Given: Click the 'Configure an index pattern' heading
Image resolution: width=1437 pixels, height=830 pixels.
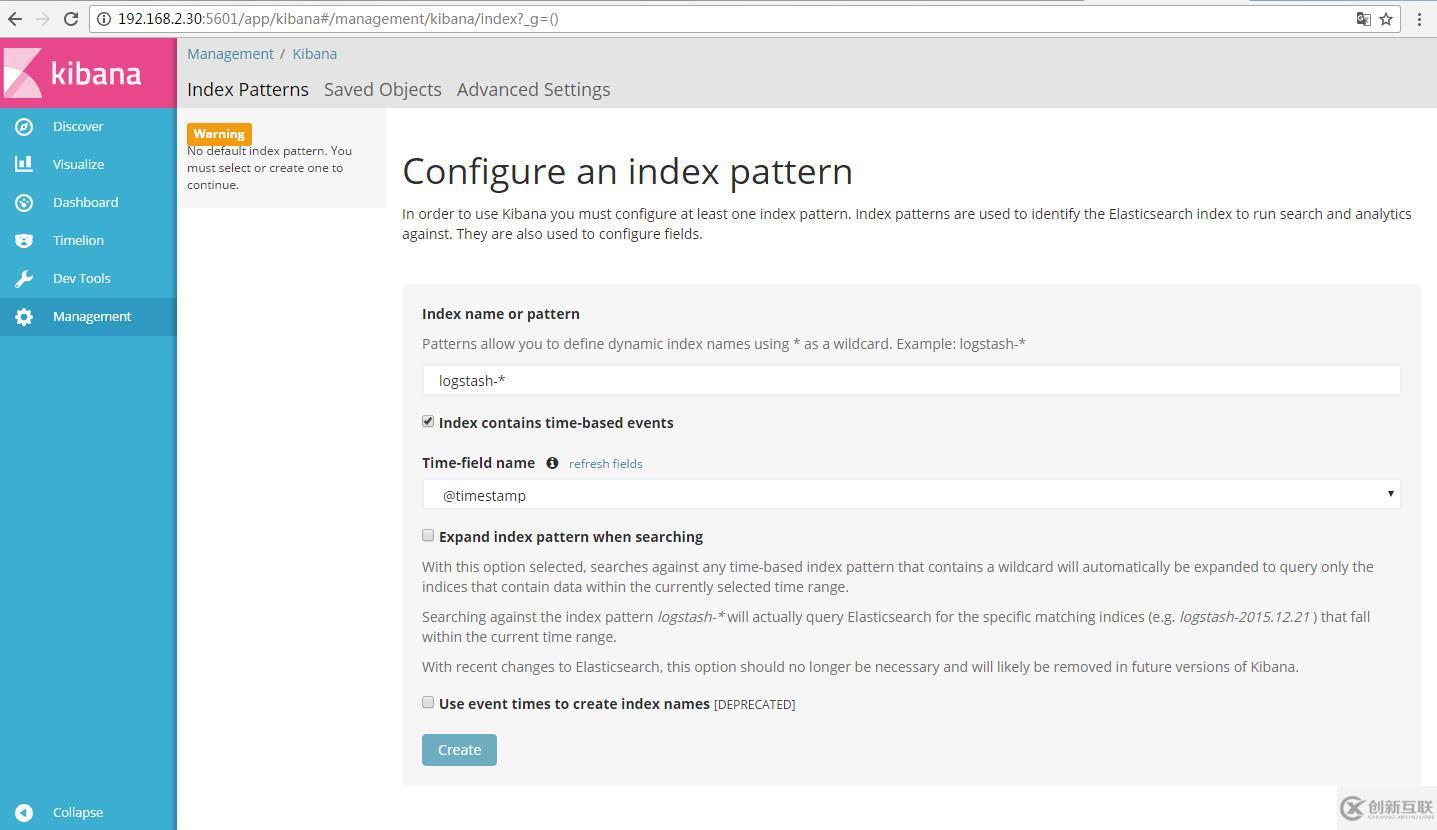Looking at the screenshot, I should pos(627,171).
